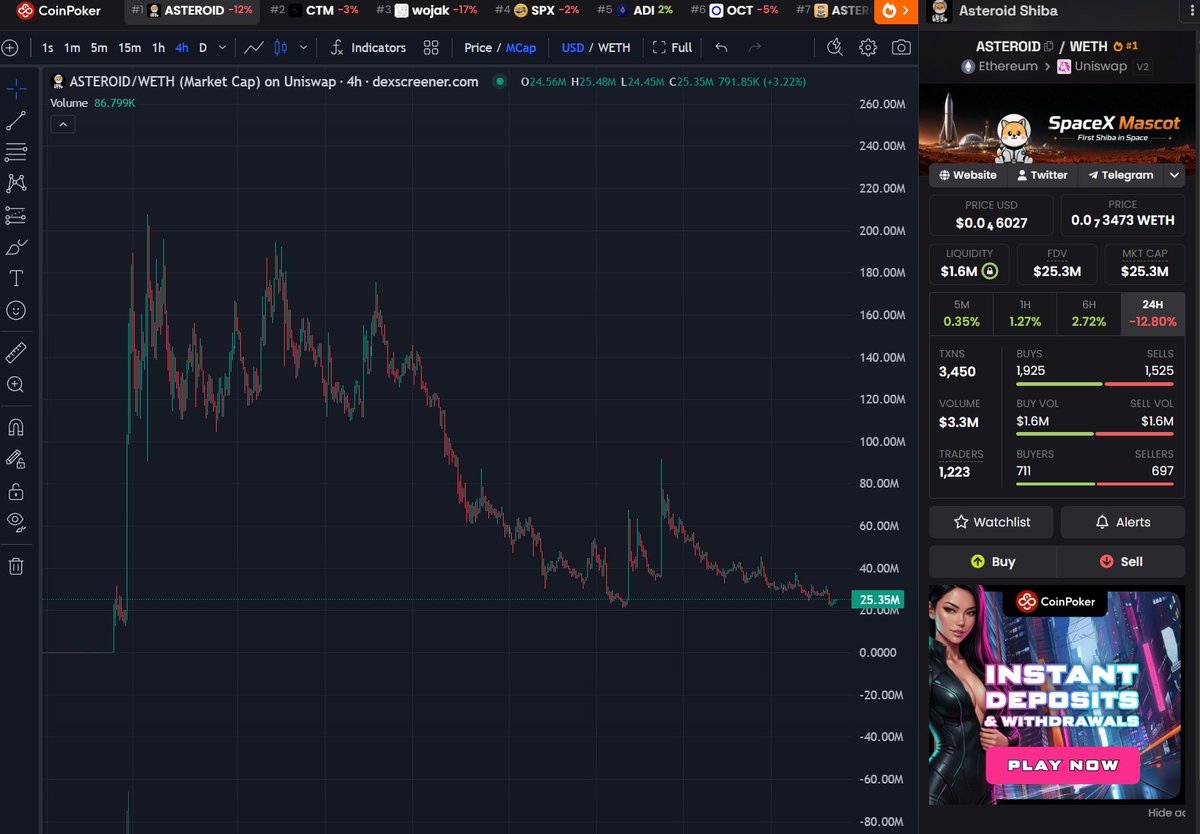Select the candlestick chart style icon

(280, 47)
